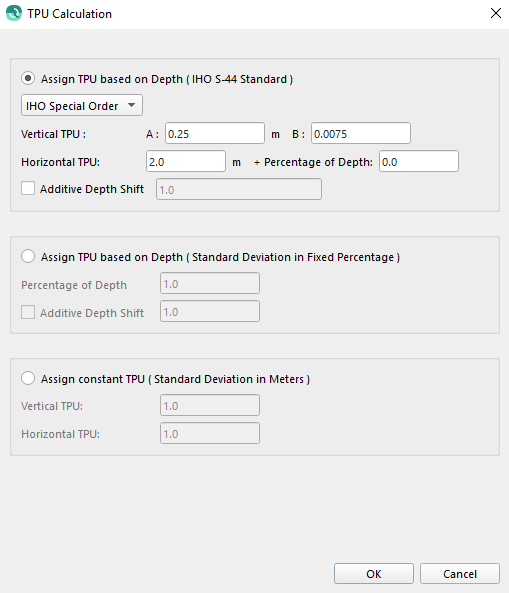Click the Percentage of Depth 0.0 field

419,161
